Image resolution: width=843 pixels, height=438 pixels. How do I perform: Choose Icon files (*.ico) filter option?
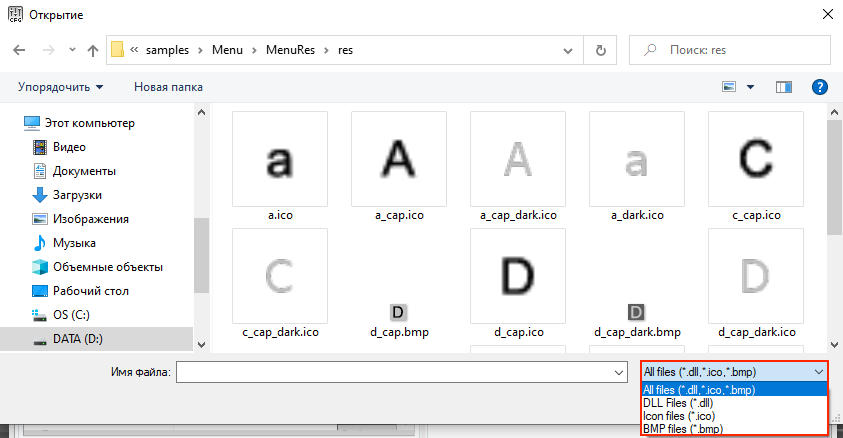[680, 416]
